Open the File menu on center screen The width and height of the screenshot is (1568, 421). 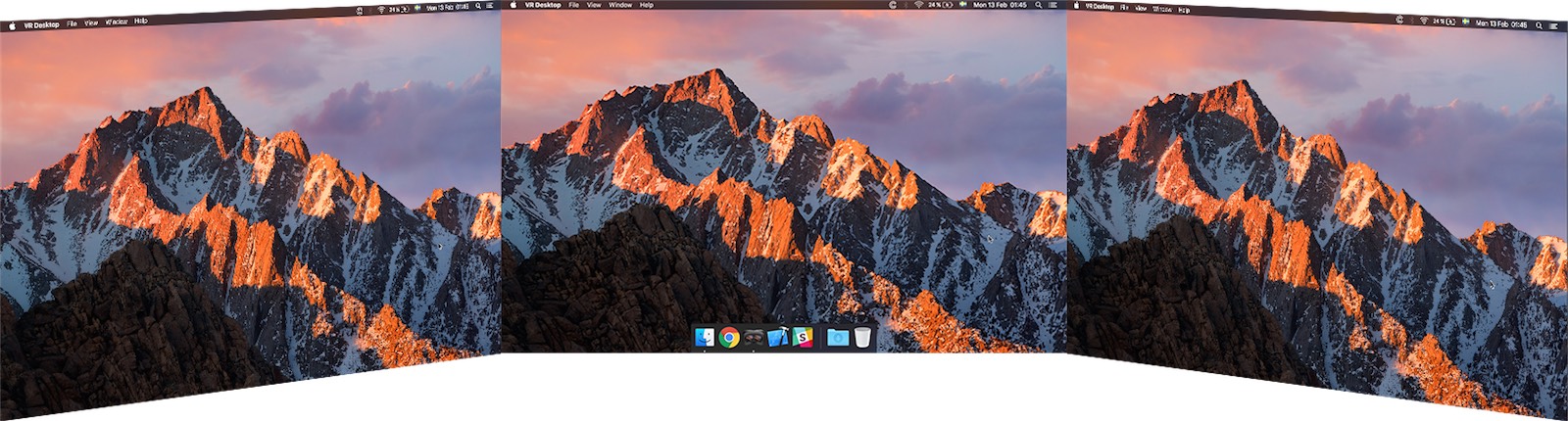tap(574, 5)
